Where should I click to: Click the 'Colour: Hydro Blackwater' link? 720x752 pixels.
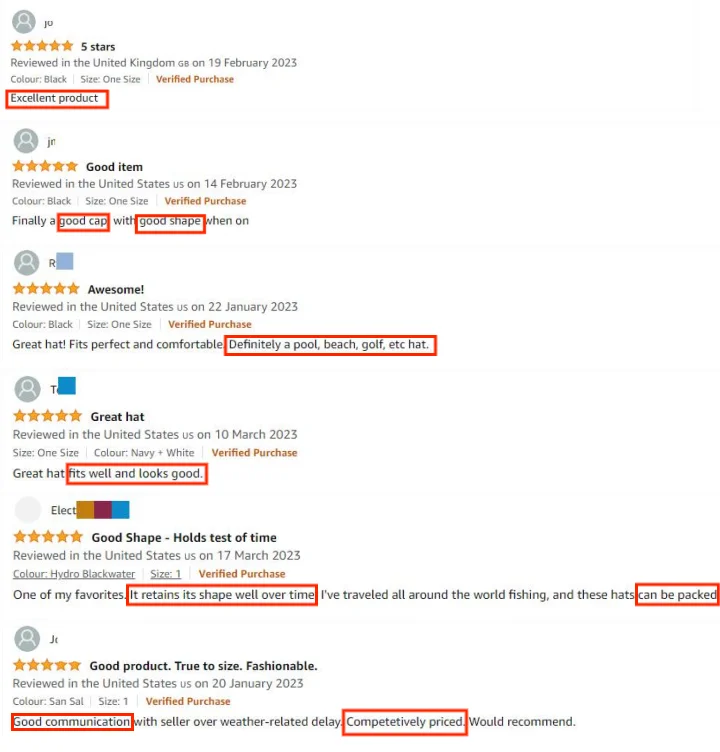74,574
